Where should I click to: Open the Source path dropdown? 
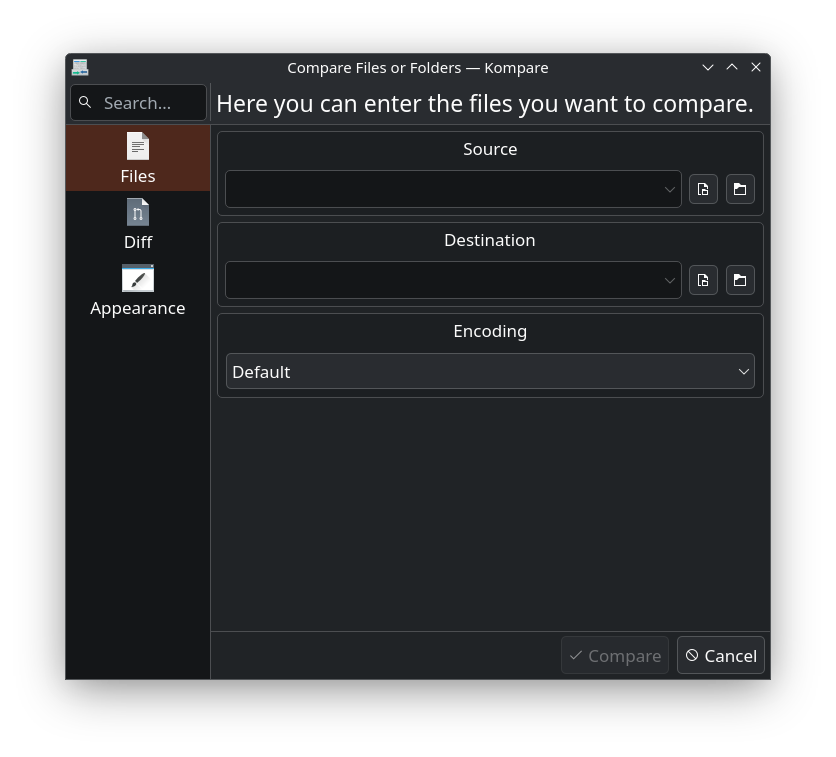[669, 189]
